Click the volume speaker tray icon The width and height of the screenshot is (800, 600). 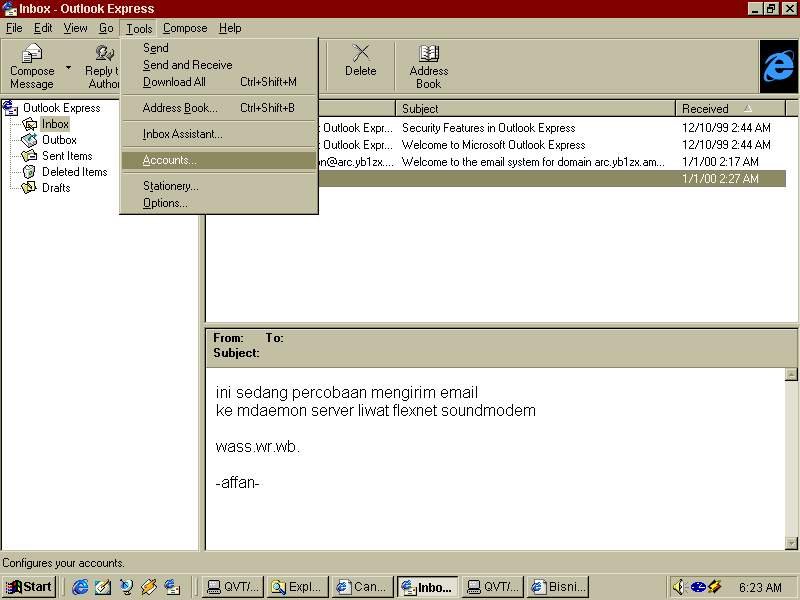click(679, 587)
